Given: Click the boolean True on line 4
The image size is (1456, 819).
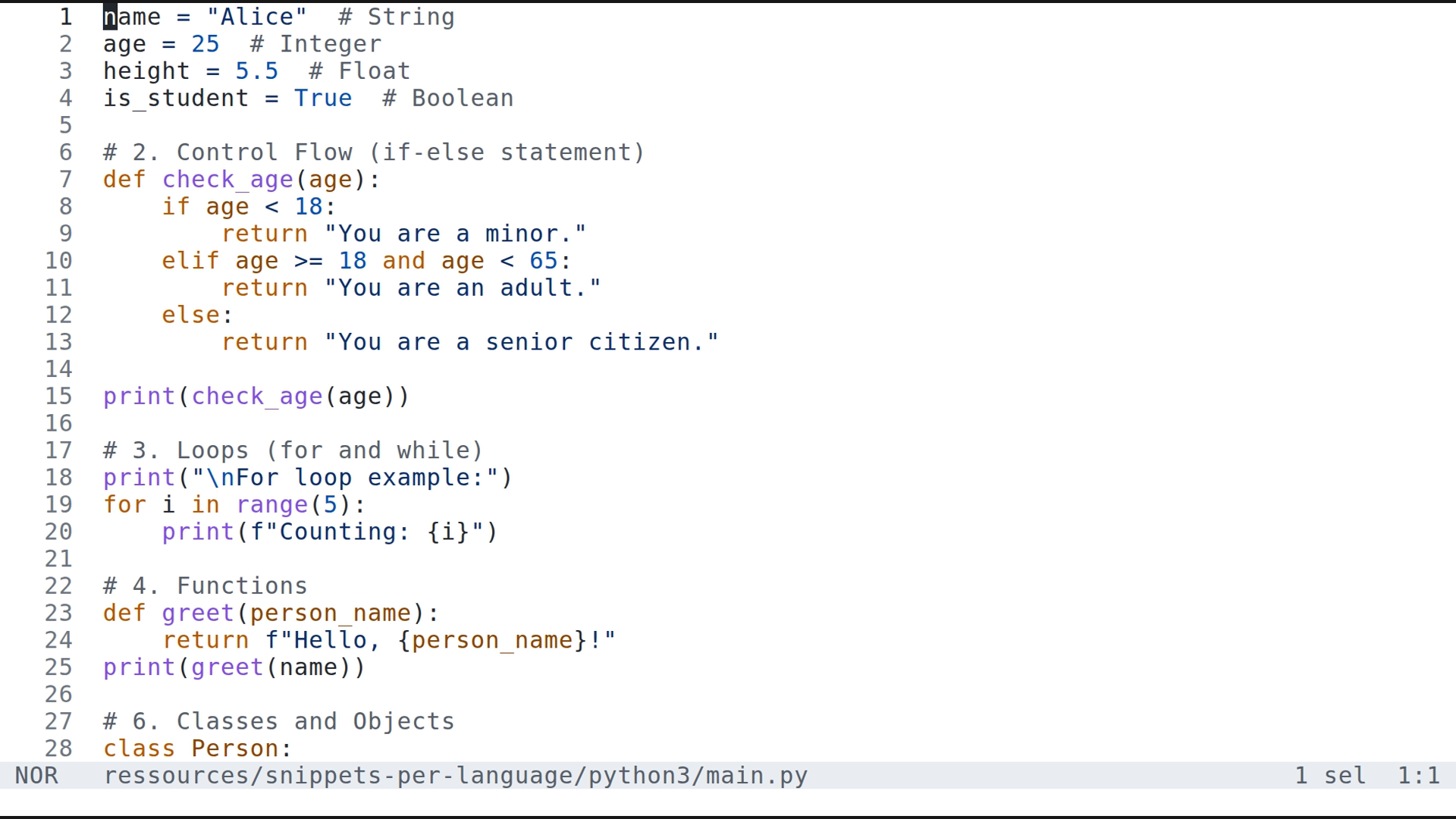Looking at the screenshot, I should click(x=322, y=98).
